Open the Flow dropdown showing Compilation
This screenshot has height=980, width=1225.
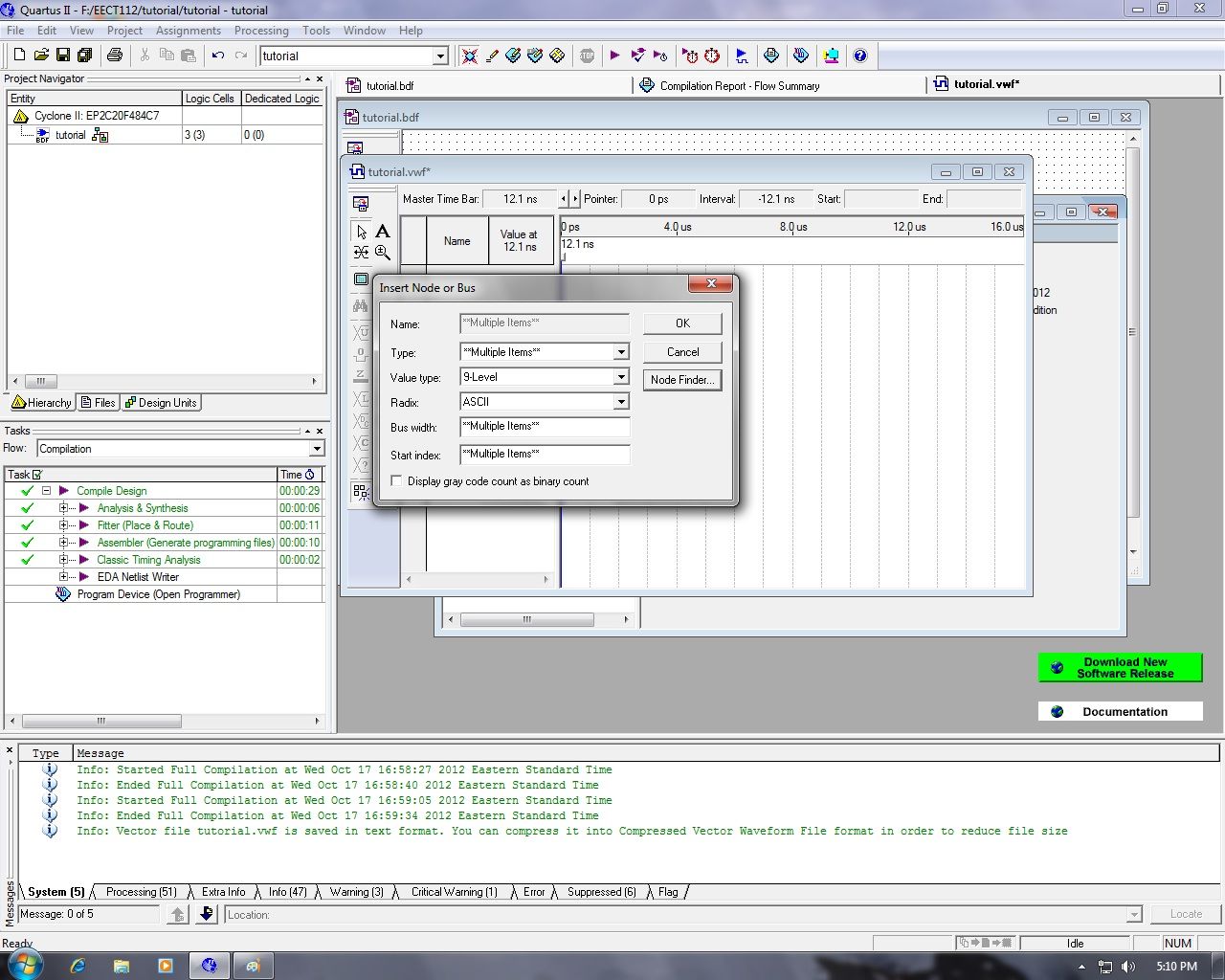click(x=317, y=448)
